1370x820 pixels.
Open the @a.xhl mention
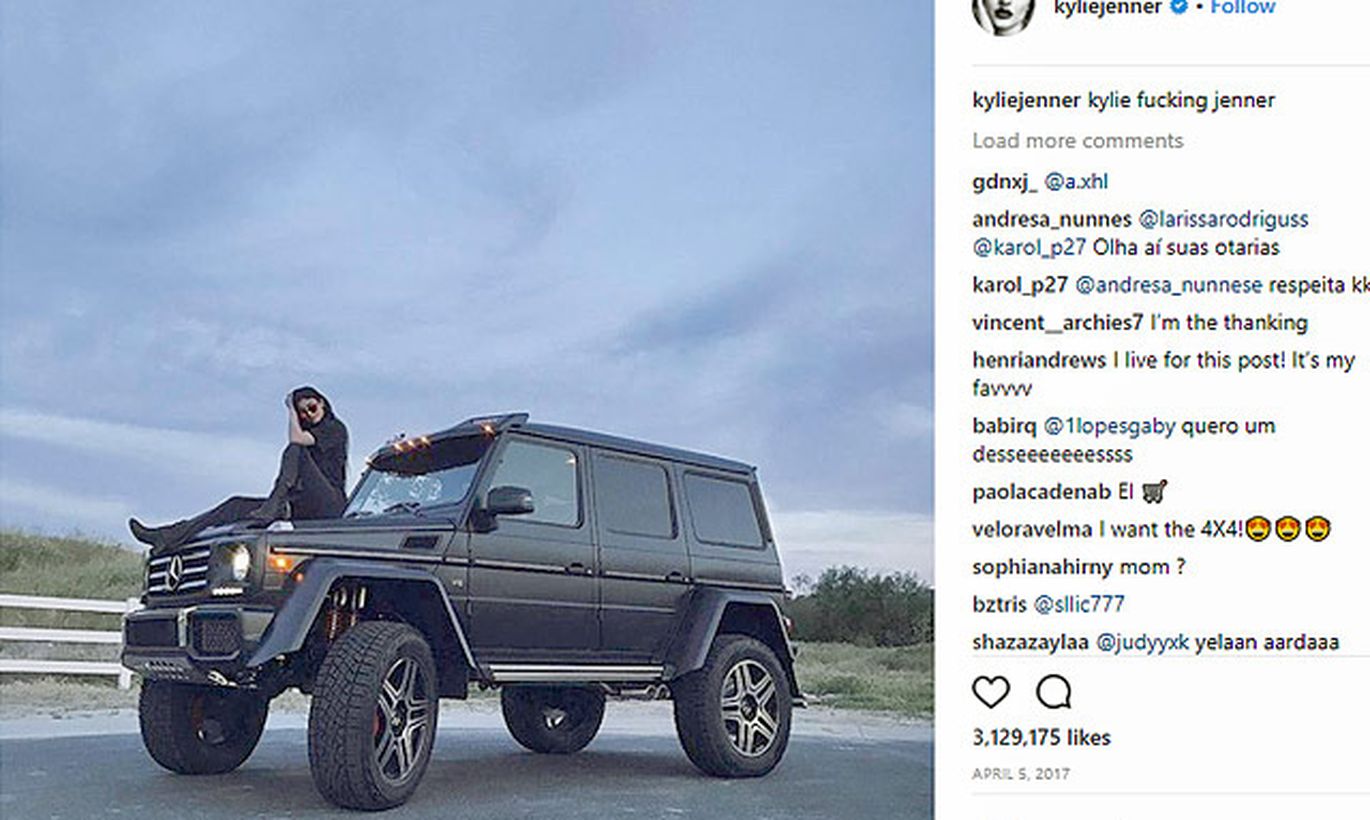tap(1076, 183)
